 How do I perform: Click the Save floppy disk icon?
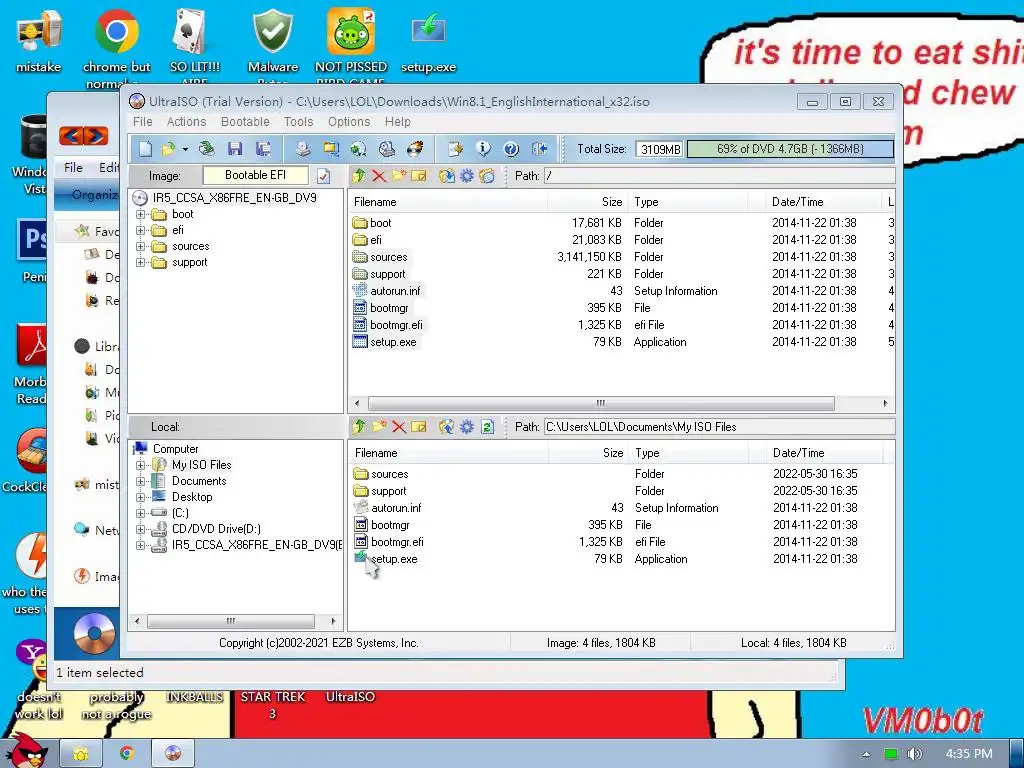point(235,149)
